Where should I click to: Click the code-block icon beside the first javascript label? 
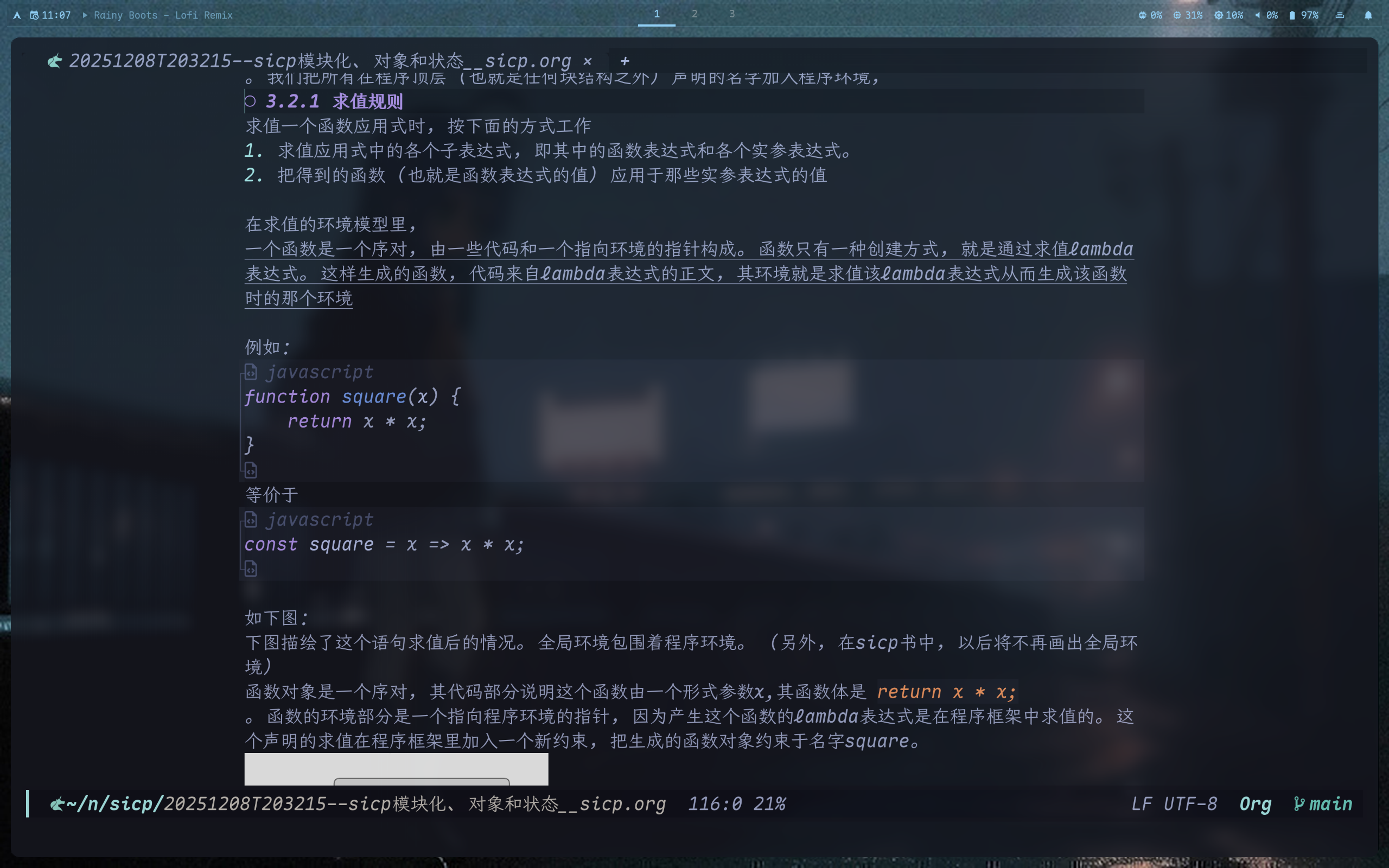pyautogui.click(x=251, y=372)
